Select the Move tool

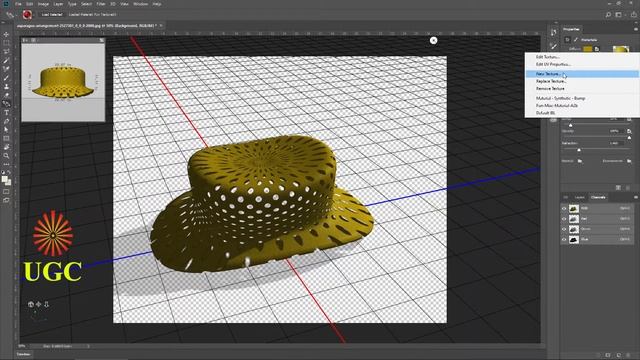6,34
